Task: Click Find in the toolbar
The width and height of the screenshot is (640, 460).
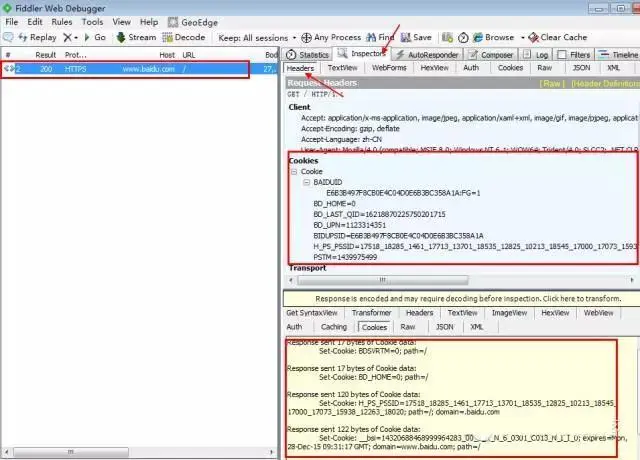Action: pos(380,38)
